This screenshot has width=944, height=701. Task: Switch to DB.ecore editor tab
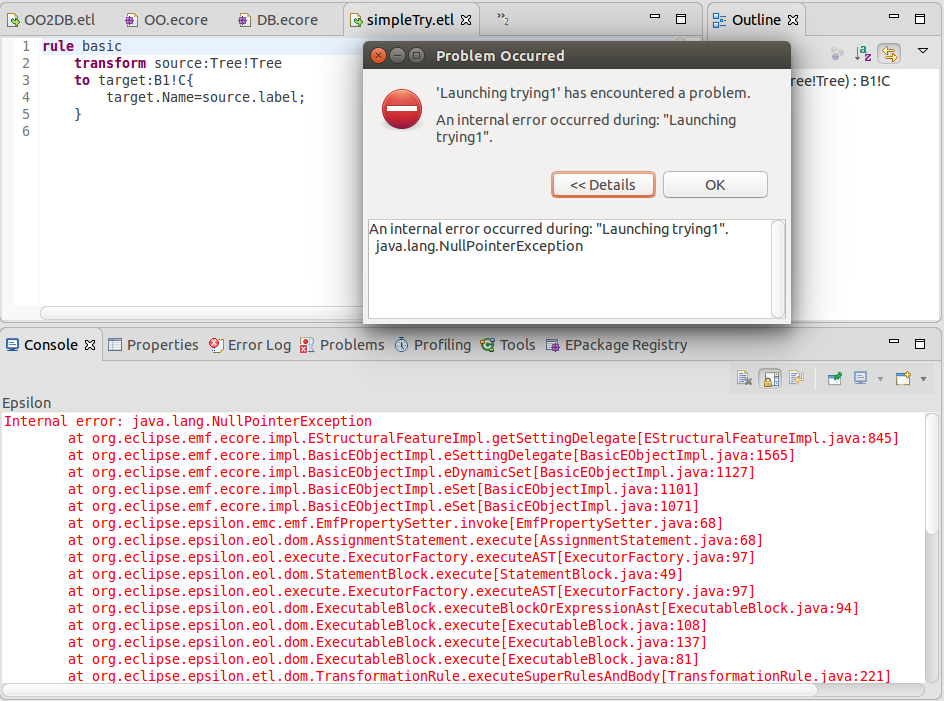click(278, 20)
